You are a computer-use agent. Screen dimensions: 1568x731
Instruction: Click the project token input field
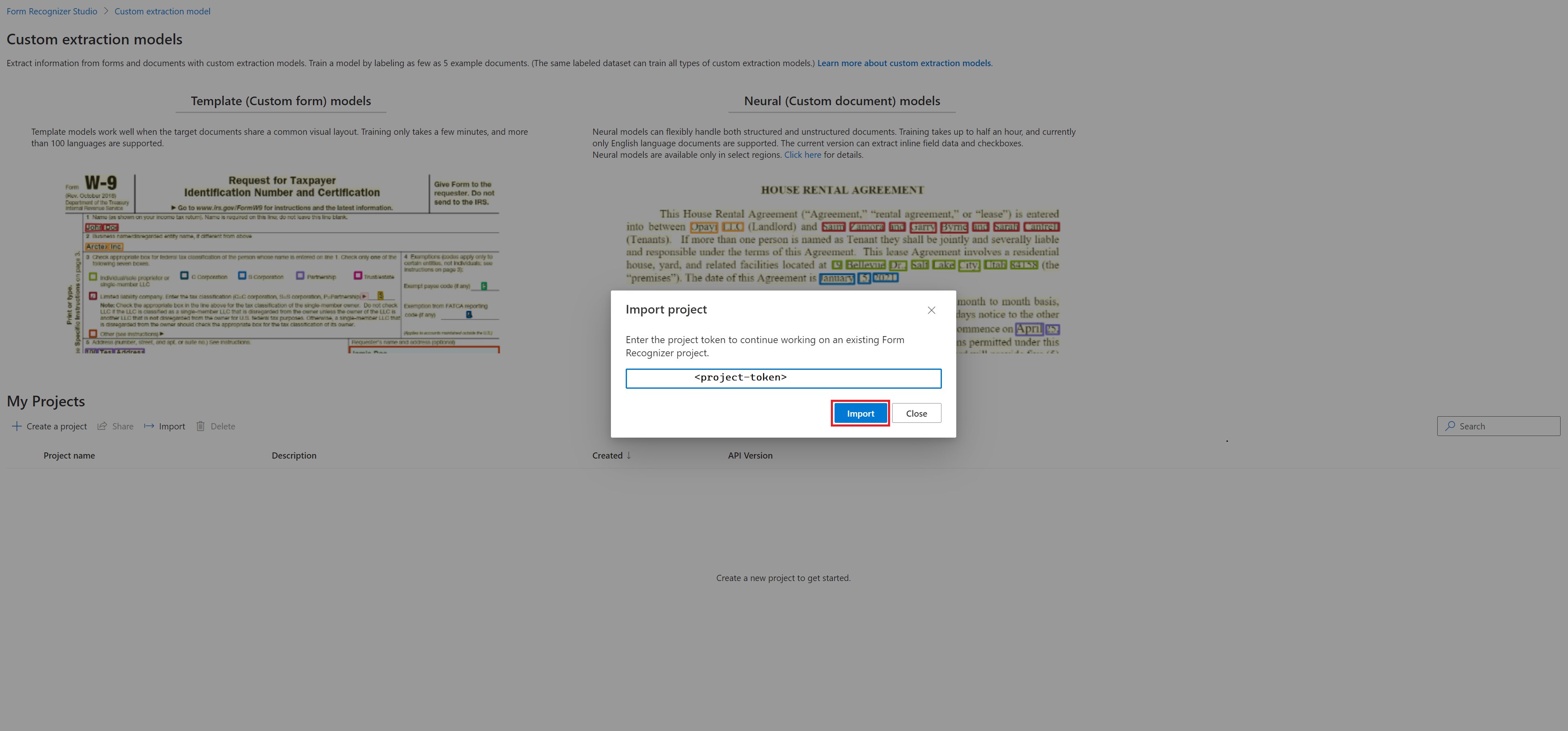(x=783, y=377)
